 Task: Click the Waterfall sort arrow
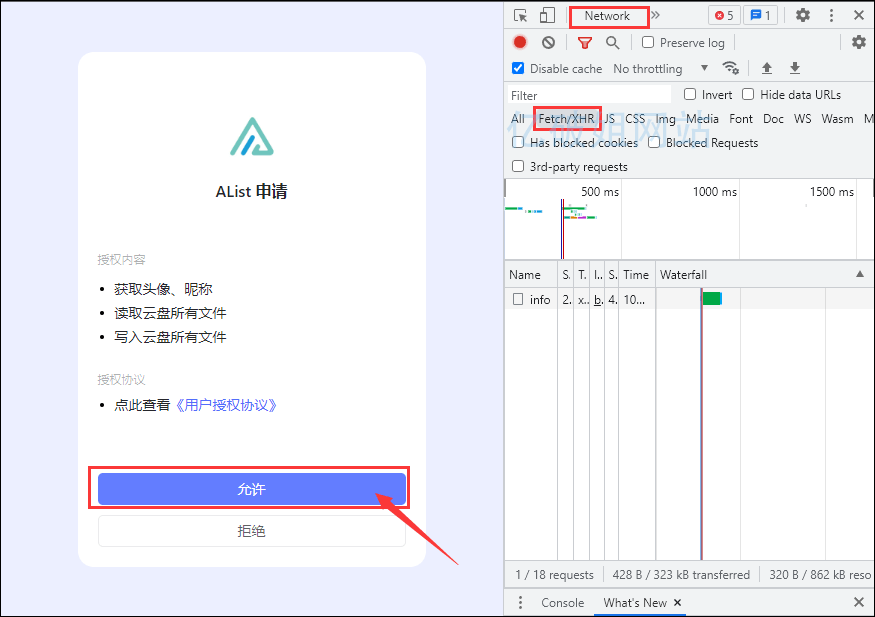pyautogui.click(x=860, y=274)
